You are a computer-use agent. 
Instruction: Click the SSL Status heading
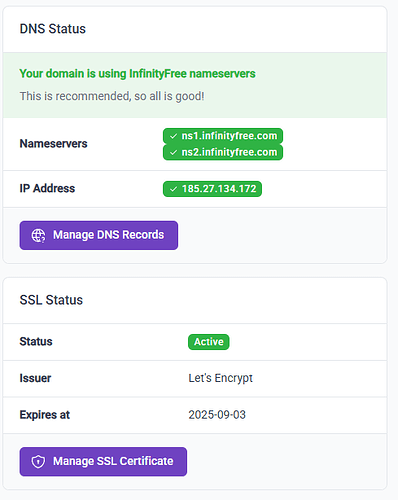51,300
